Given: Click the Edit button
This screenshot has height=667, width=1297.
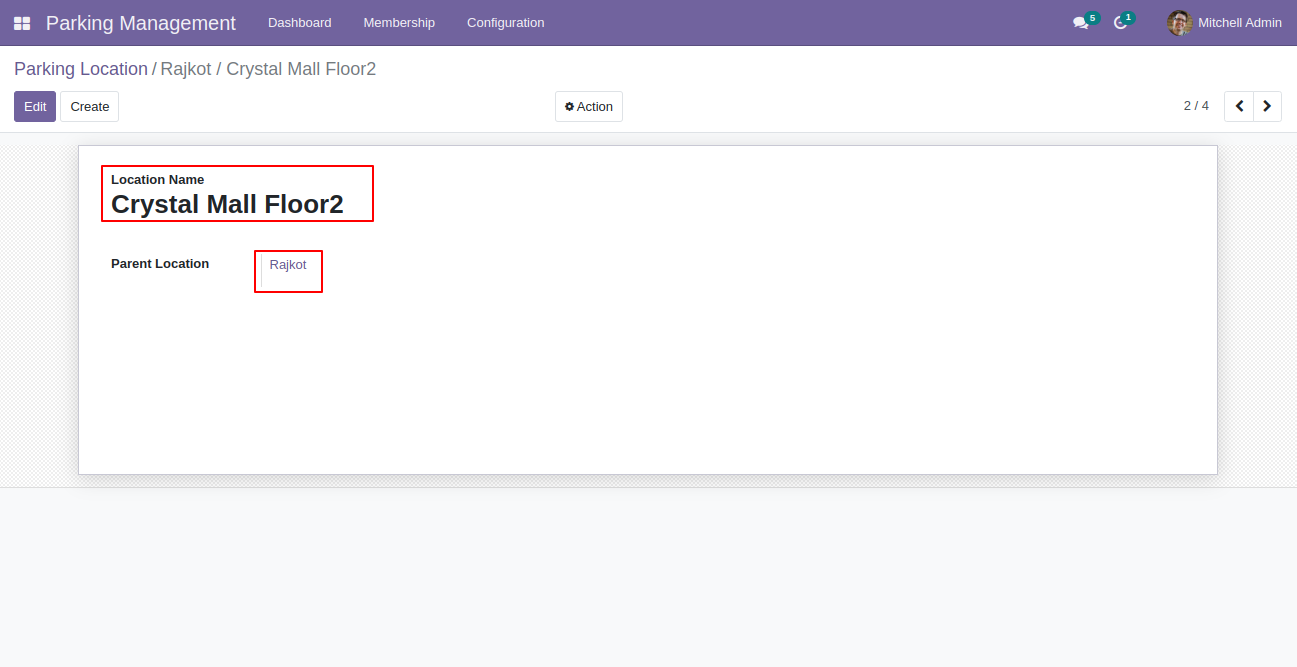Looking at the screenshot, I should pos(35,107).
